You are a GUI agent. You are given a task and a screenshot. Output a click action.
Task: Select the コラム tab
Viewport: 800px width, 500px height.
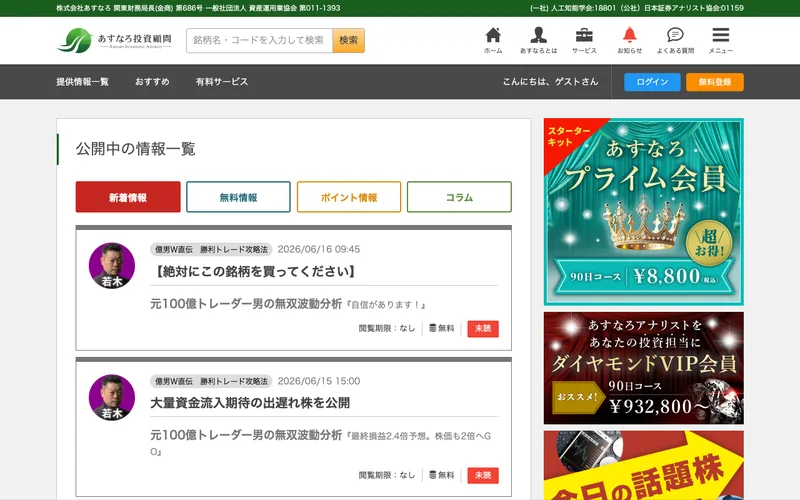pos(459,197)
